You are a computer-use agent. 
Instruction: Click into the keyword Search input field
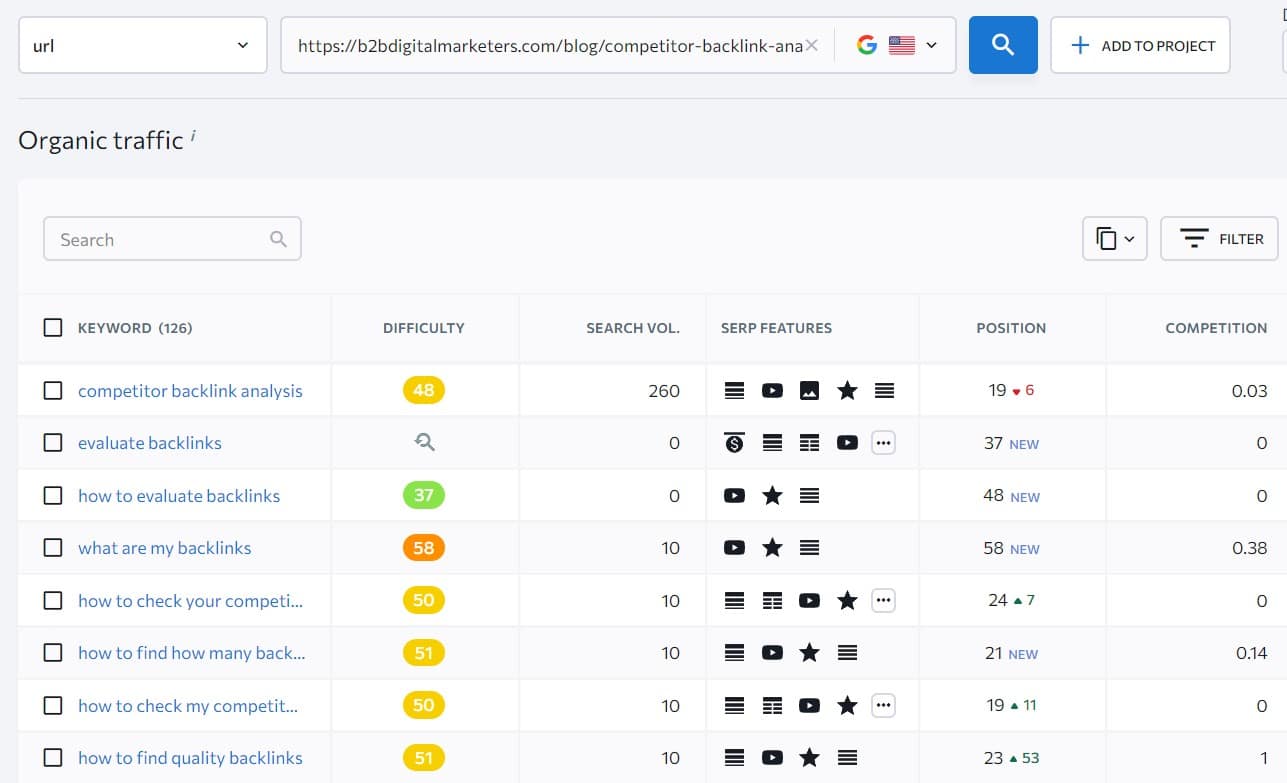point(172,239)
